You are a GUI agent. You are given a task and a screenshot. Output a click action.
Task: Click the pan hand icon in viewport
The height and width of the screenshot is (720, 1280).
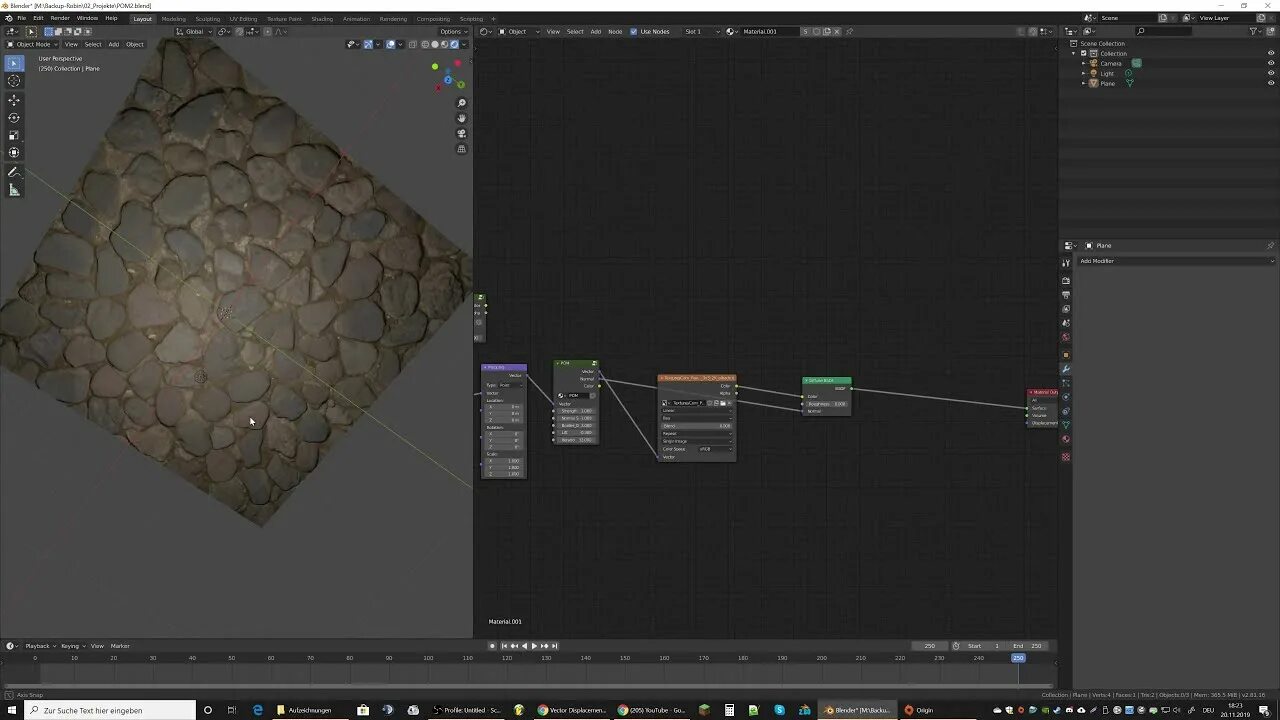click(461, 118)
